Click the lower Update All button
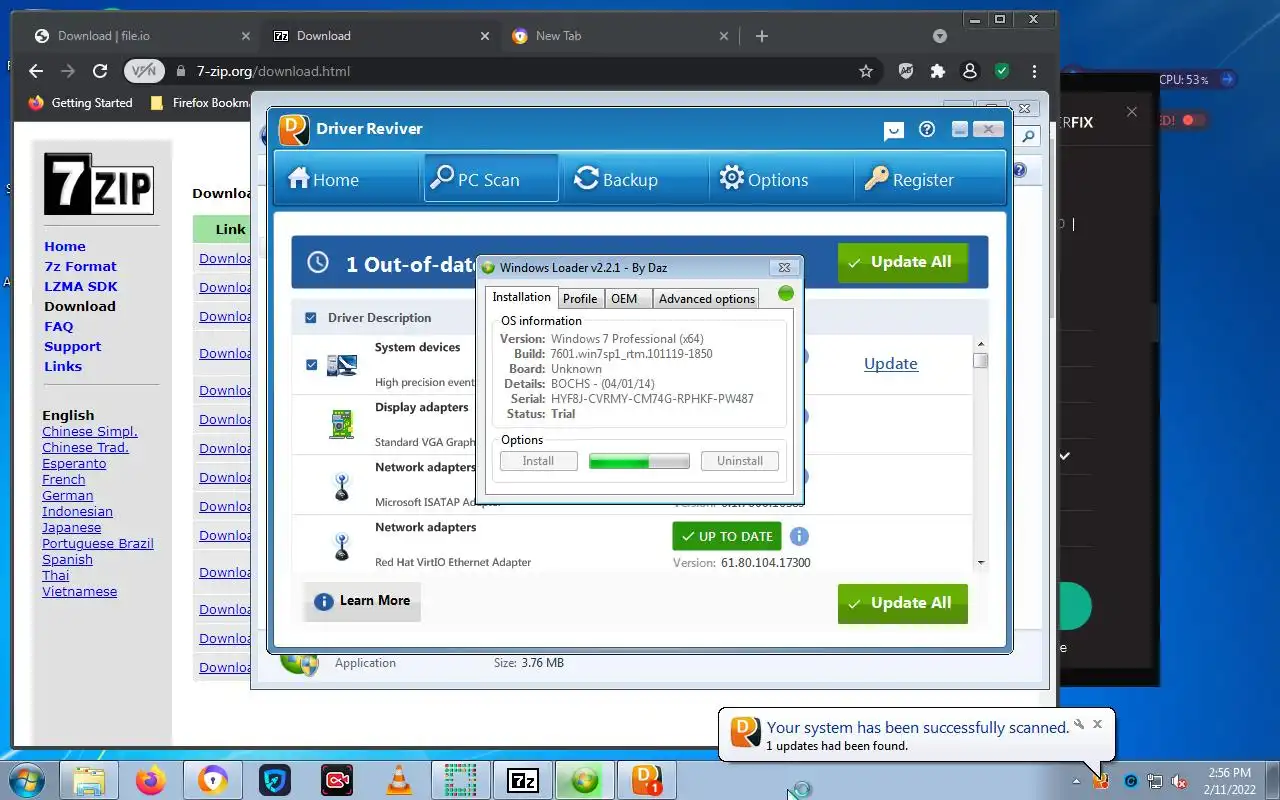 tap(903, 604)
